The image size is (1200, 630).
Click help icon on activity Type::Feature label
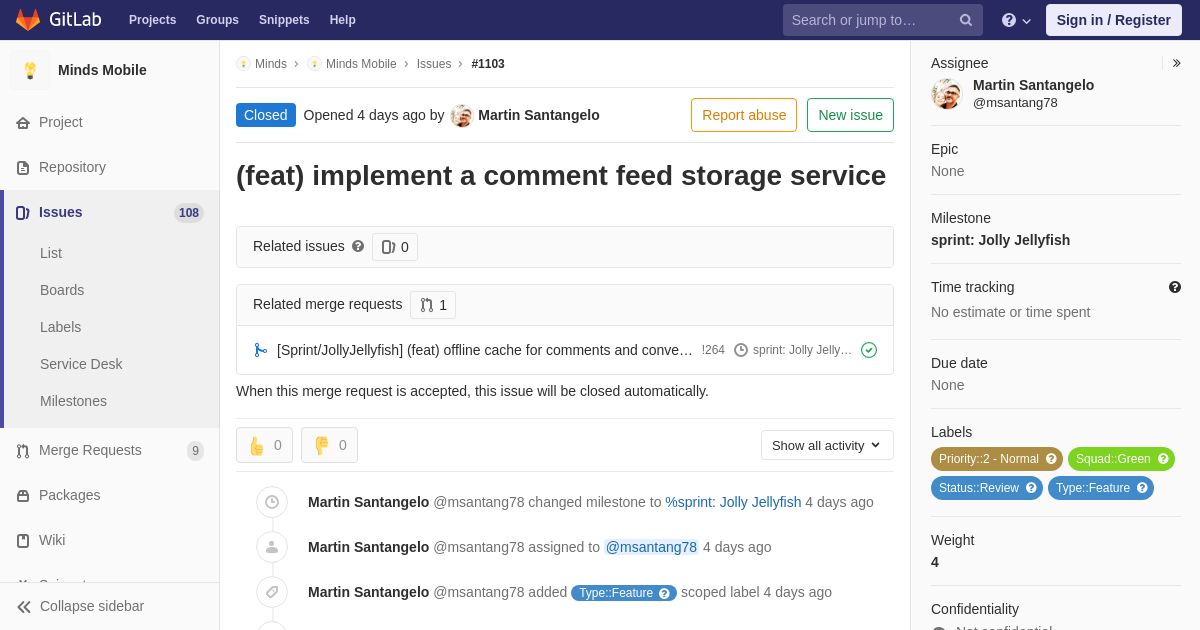coord(664,593)
